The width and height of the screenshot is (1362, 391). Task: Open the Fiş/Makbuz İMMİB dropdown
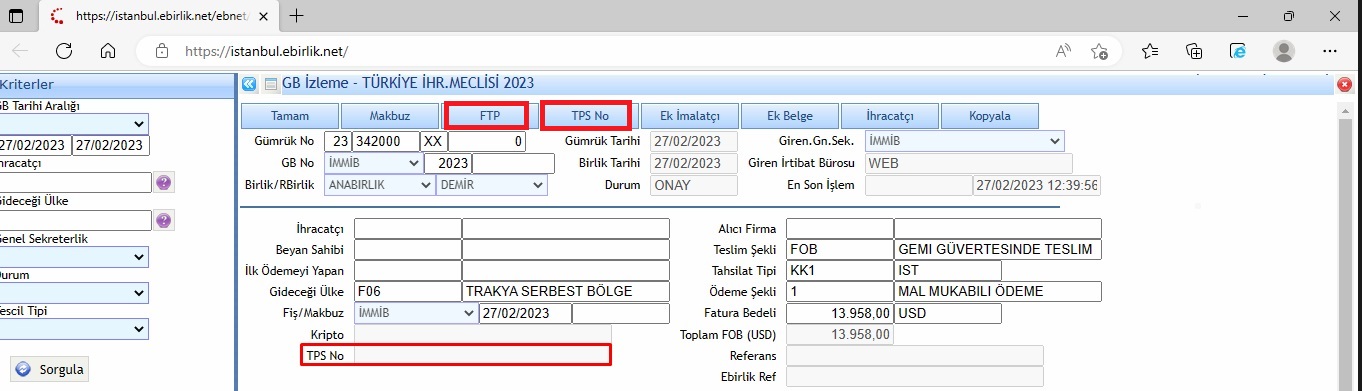(415, 313)
